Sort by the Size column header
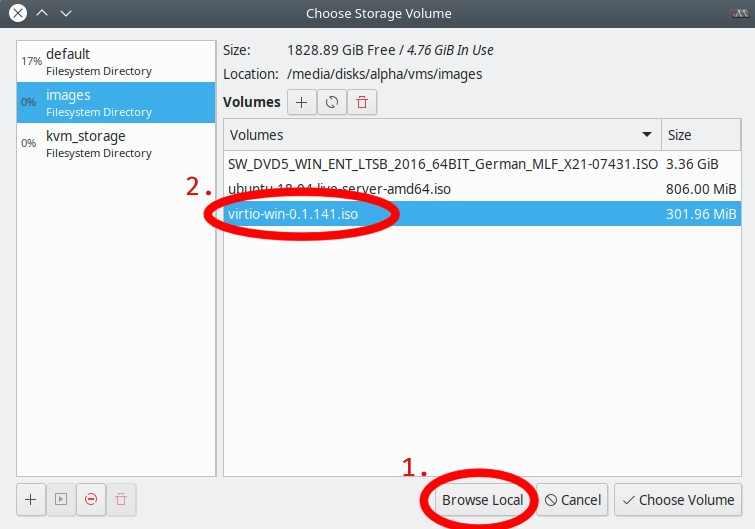 point(701,135)
